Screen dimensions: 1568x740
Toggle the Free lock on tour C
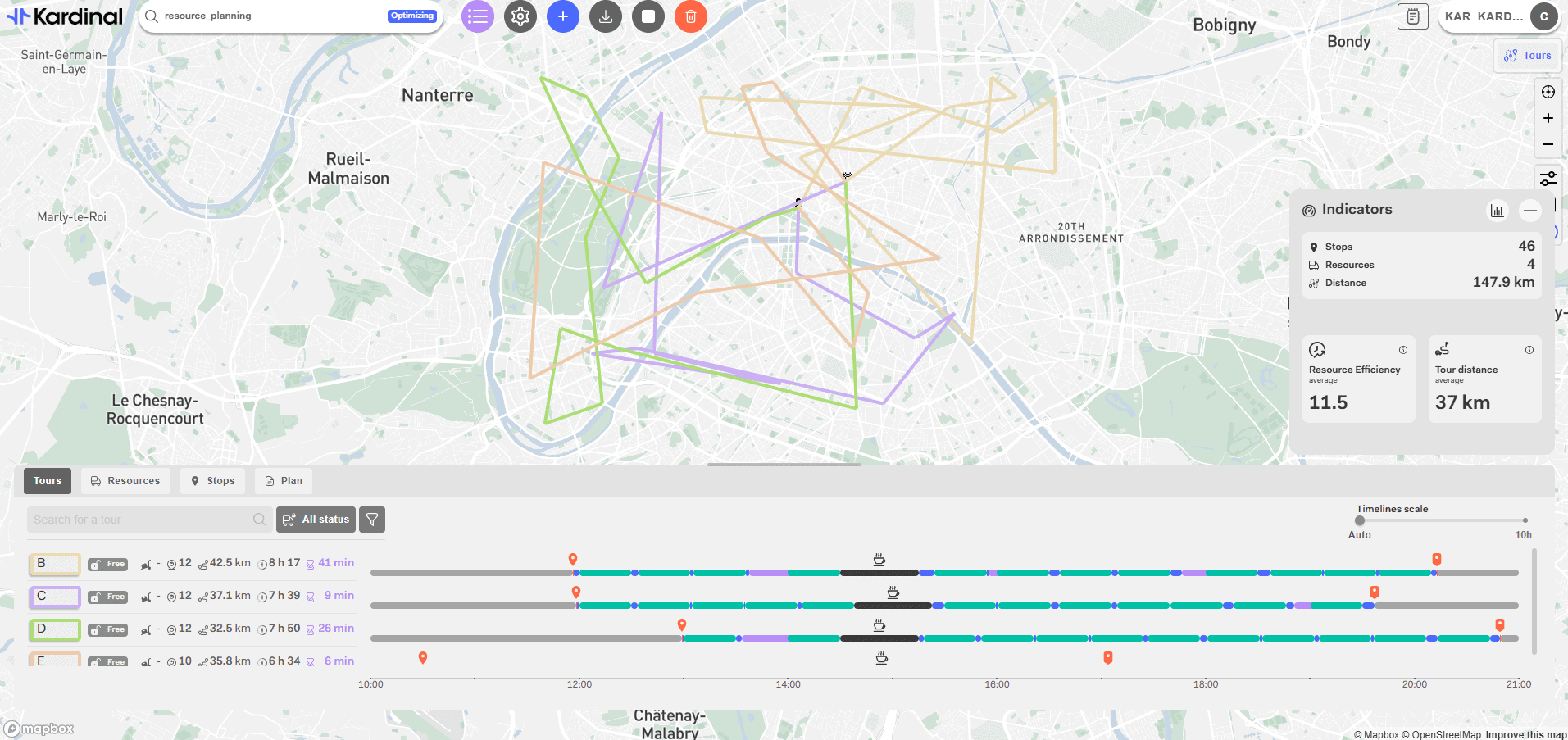tap(107, 597)
